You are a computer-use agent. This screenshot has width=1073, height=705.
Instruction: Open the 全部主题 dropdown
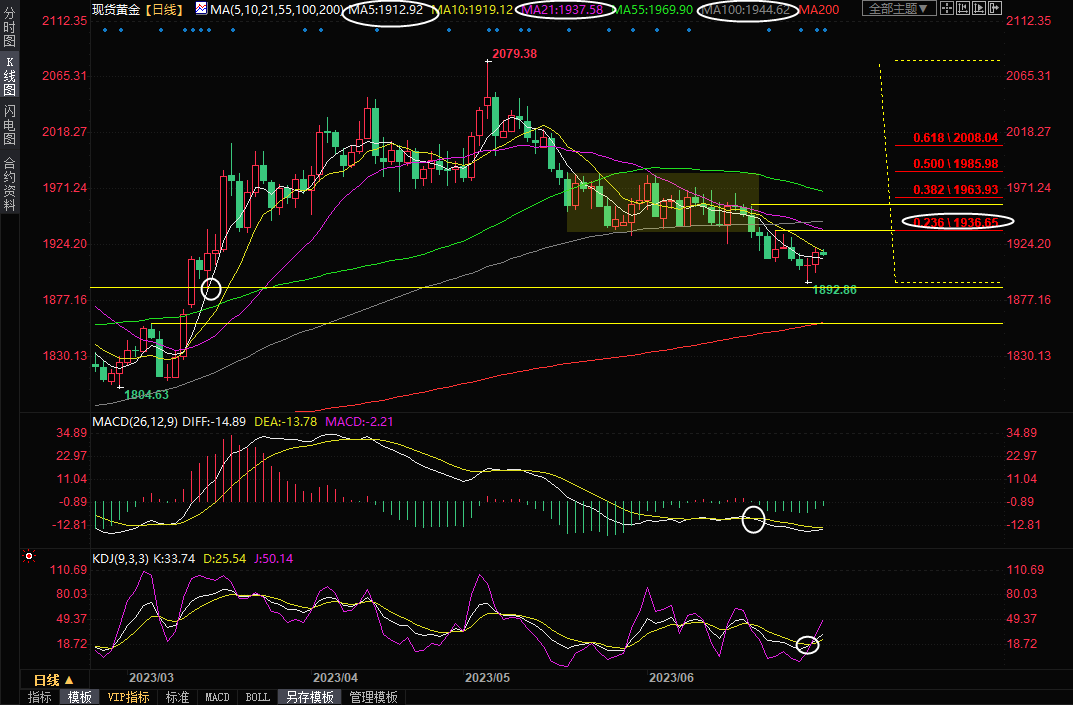pyautogui.click(x=898, y=8)
